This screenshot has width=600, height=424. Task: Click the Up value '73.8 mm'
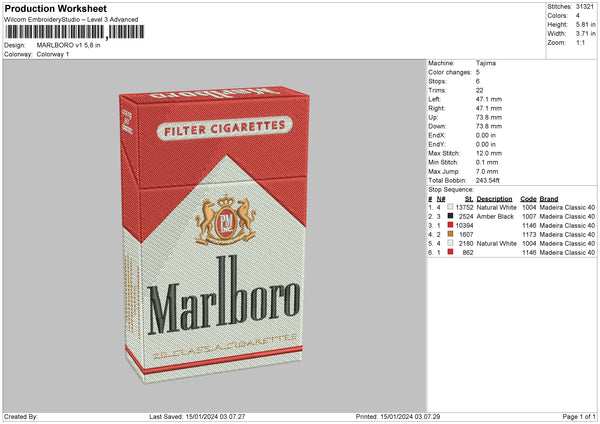click(489, 117)
